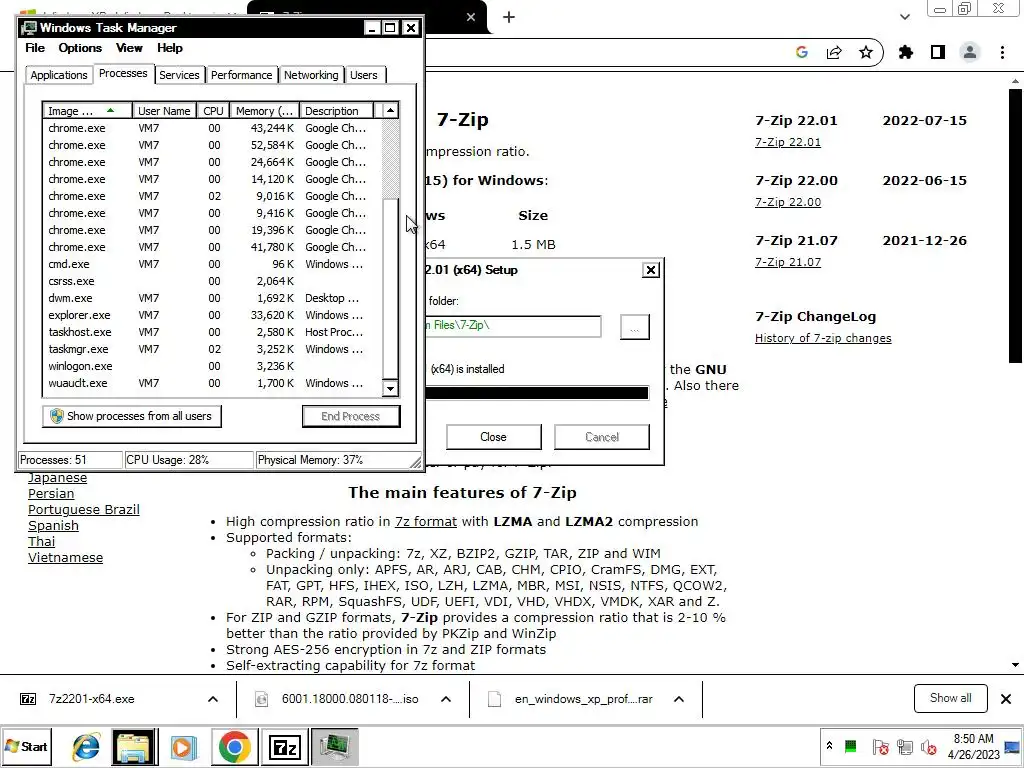
Task: Select the Task Manager taskbar icon
Action: pos(334,746)
